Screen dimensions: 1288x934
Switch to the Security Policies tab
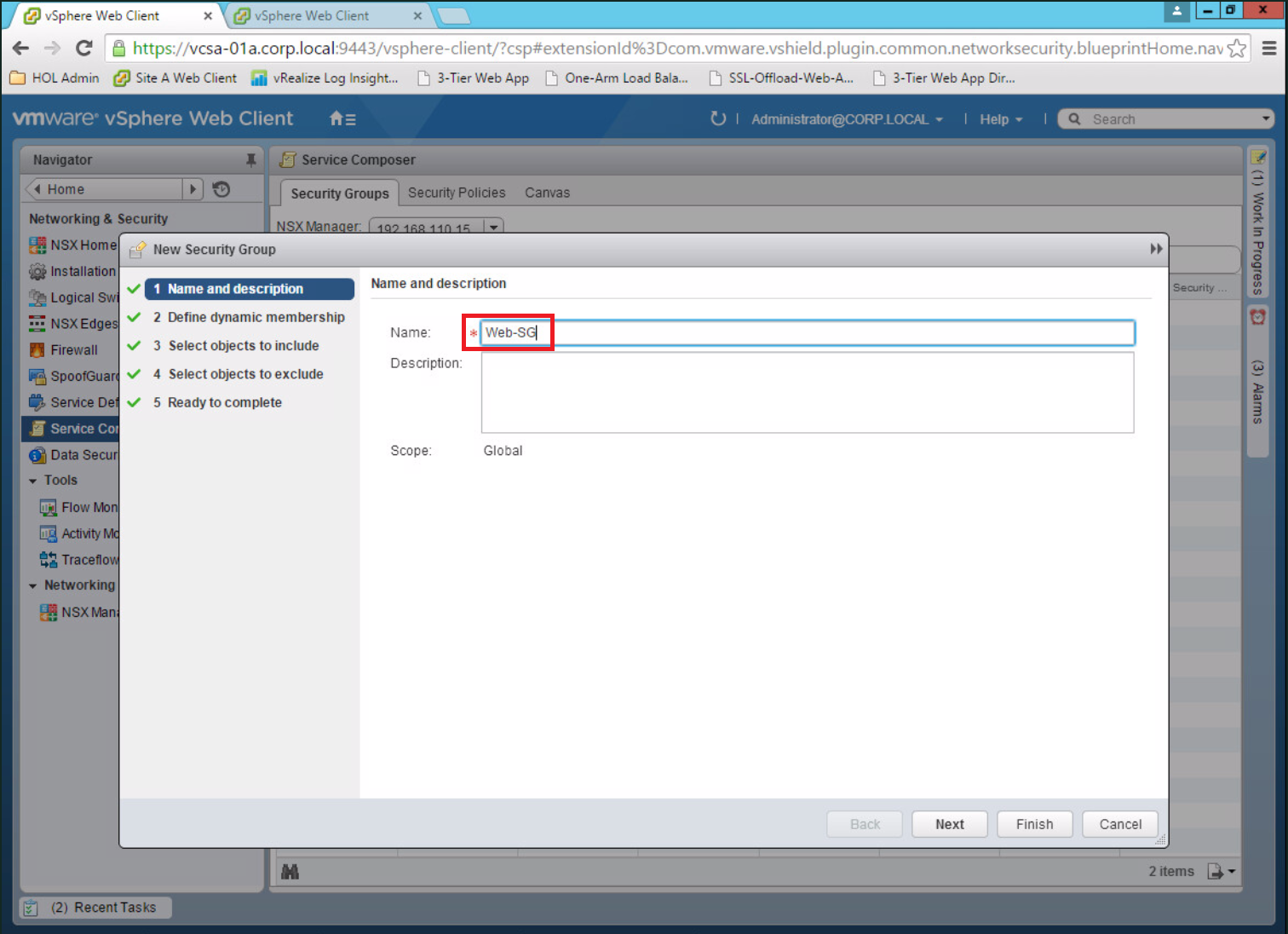[x=457, y=193]
